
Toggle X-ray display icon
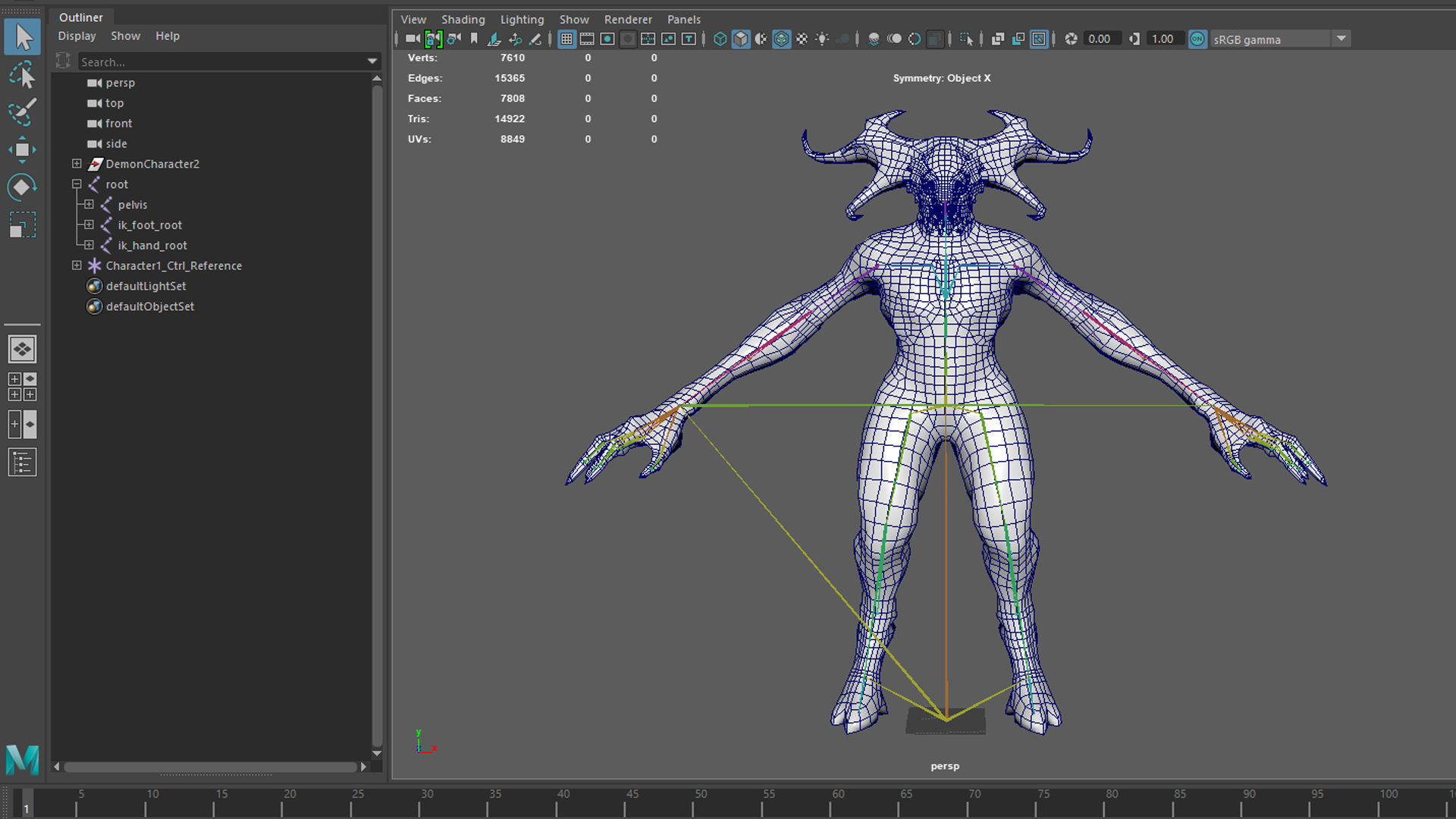point(998,39)
